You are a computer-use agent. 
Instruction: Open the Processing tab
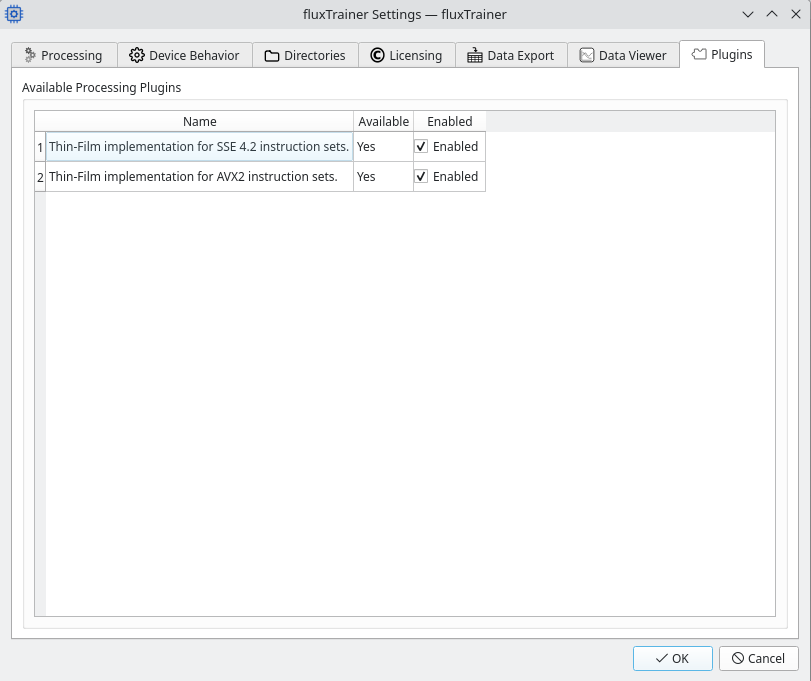click(x=64, y=55)
